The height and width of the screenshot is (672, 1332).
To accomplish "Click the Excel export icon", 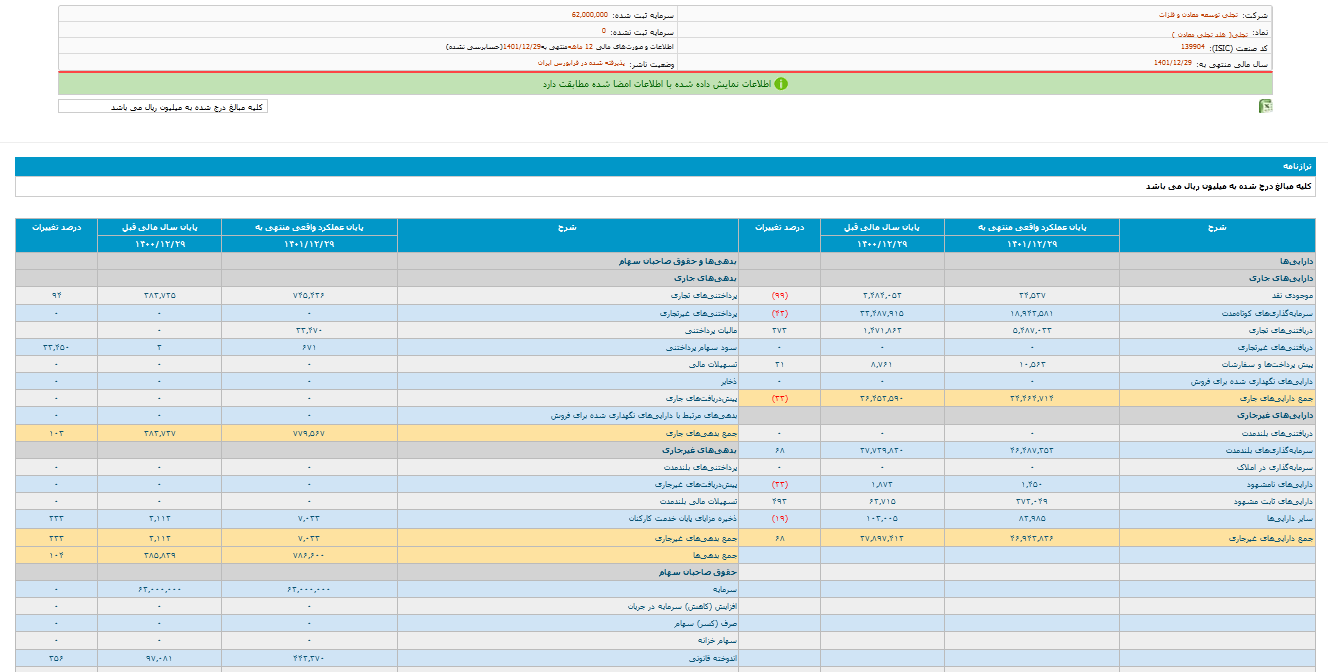I will (1265, 107).
